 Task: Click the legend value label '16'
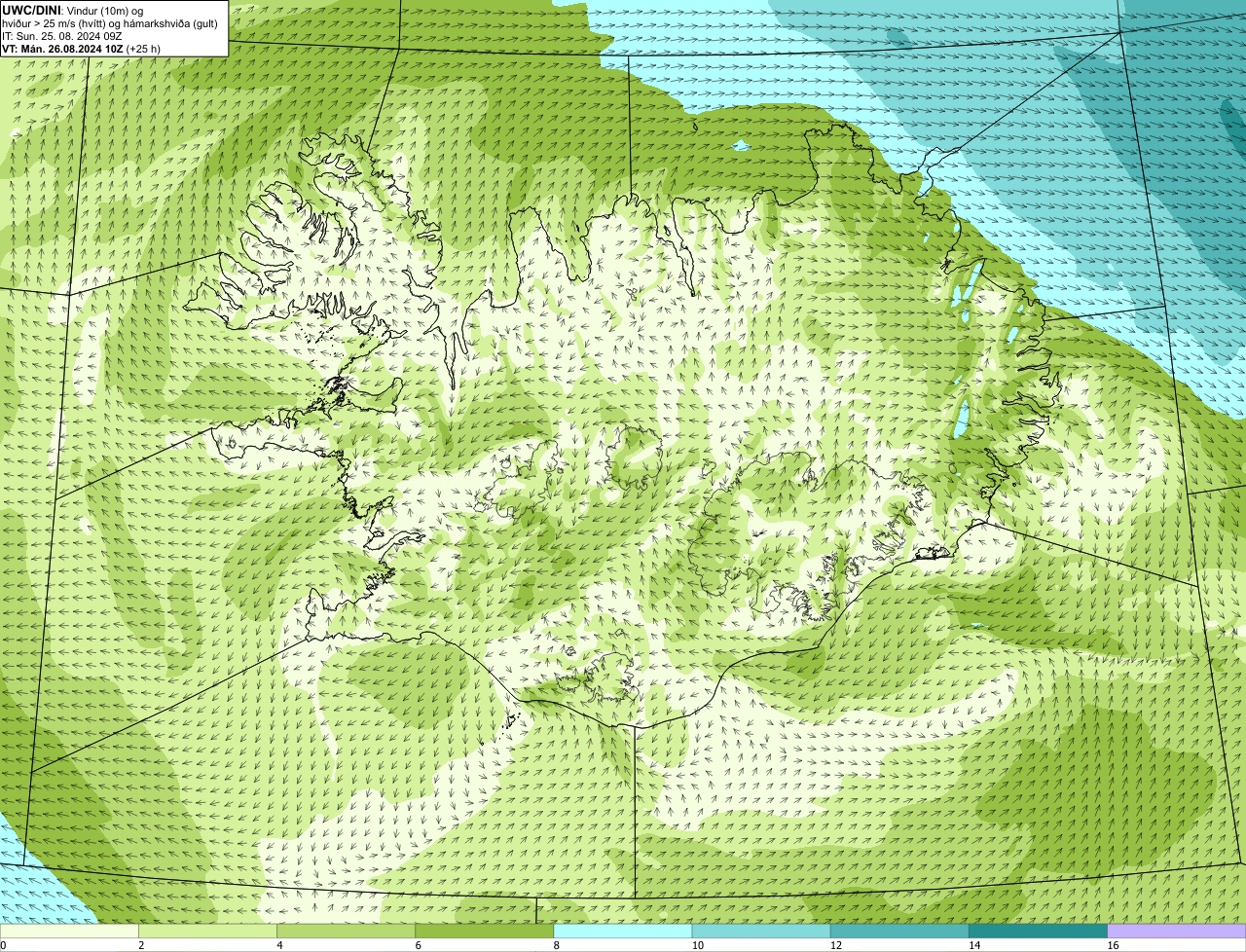[1113, 945]
